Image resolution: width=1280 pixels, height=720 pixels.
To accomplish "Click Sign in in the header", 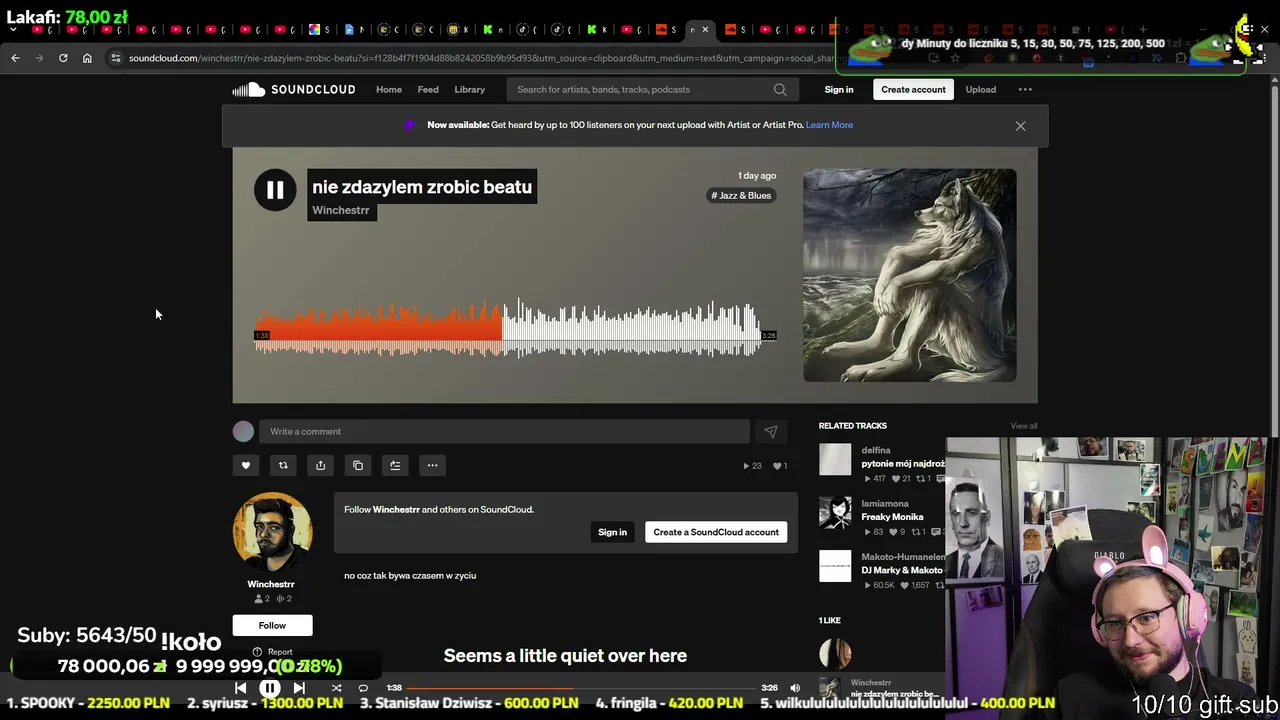I will [x=839, y=90].
